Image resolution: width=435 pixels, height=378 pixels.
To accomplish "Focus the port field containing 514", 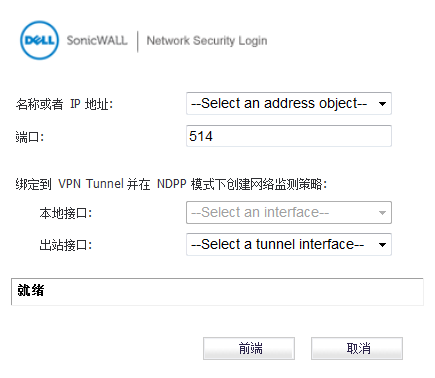I will 289,136.
